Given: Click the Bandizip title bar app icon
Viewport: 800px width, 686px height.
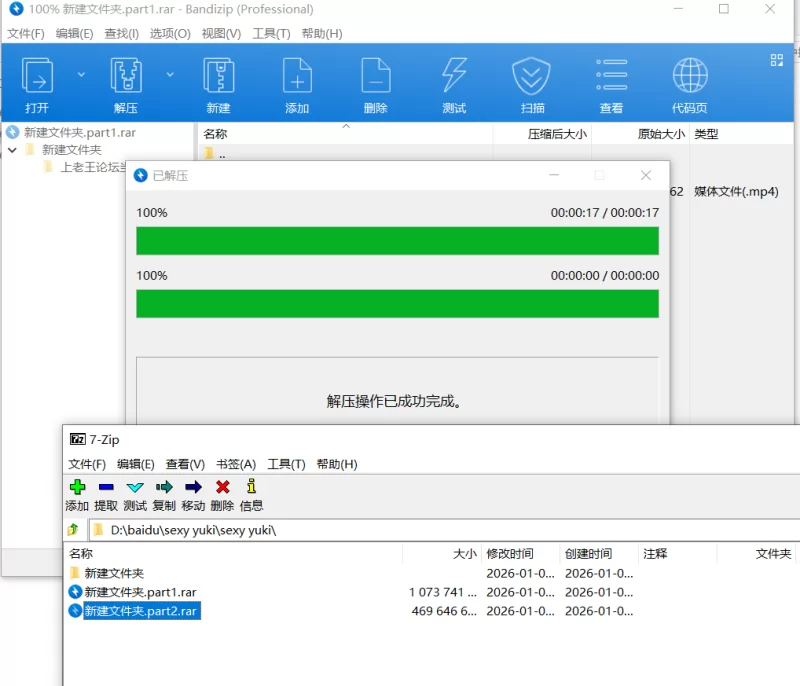Looking at the screenshot, I should 17,9.
